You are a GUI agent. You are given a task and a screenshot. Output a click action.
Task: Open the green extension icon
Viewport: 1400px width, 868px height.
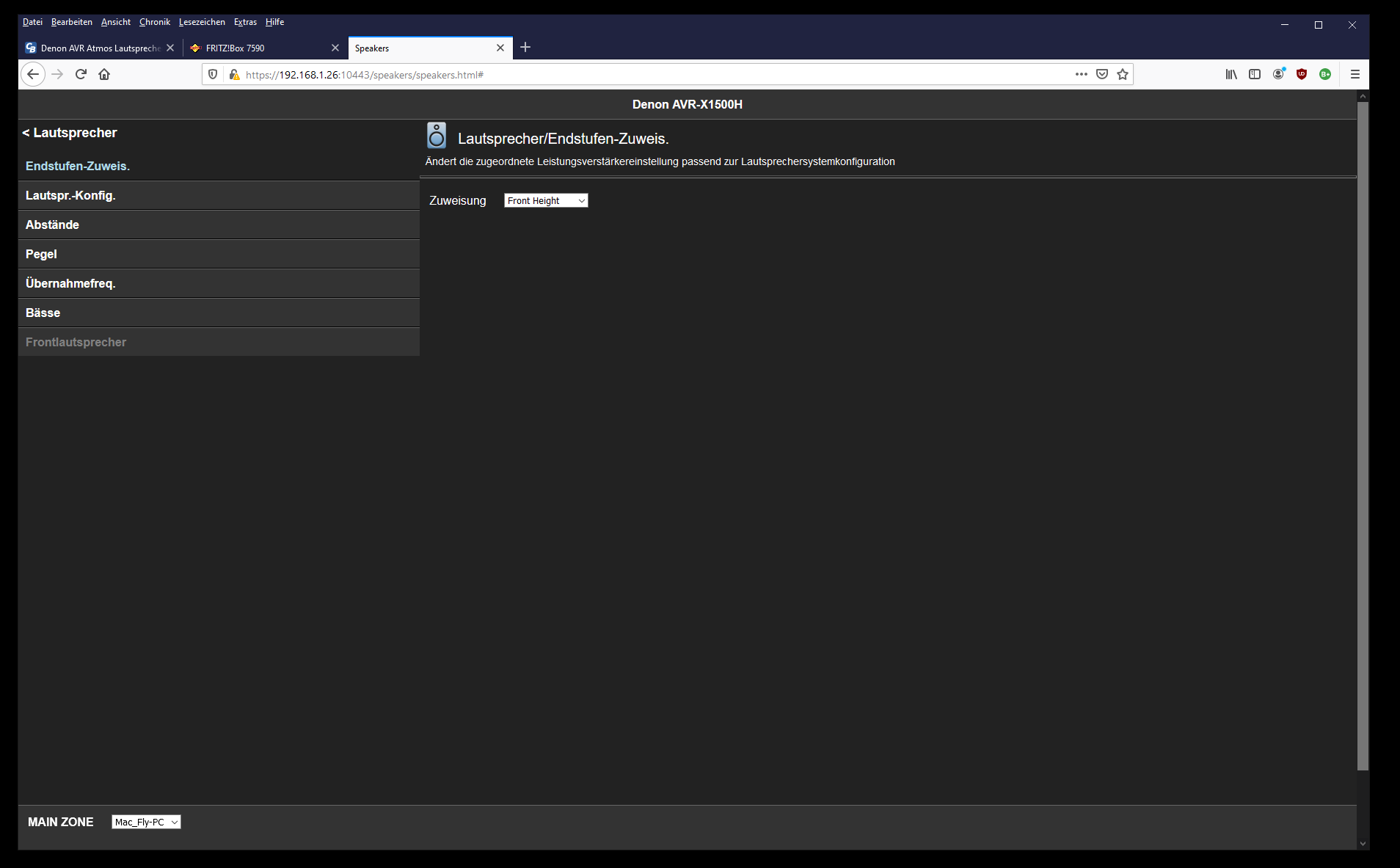pos(1325,74)
